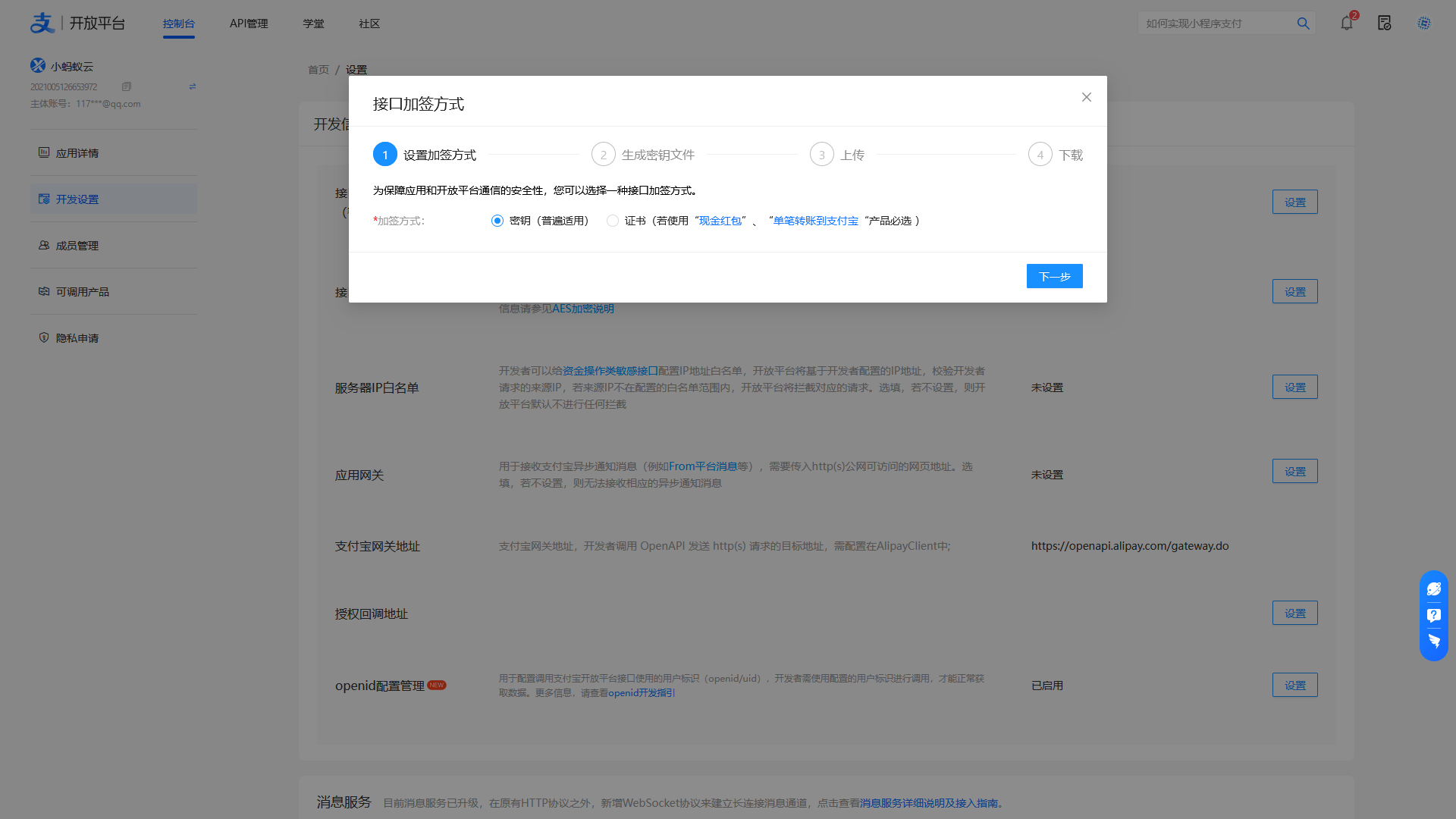
Task: Click the document settings icon in header
Action: 1385,23
